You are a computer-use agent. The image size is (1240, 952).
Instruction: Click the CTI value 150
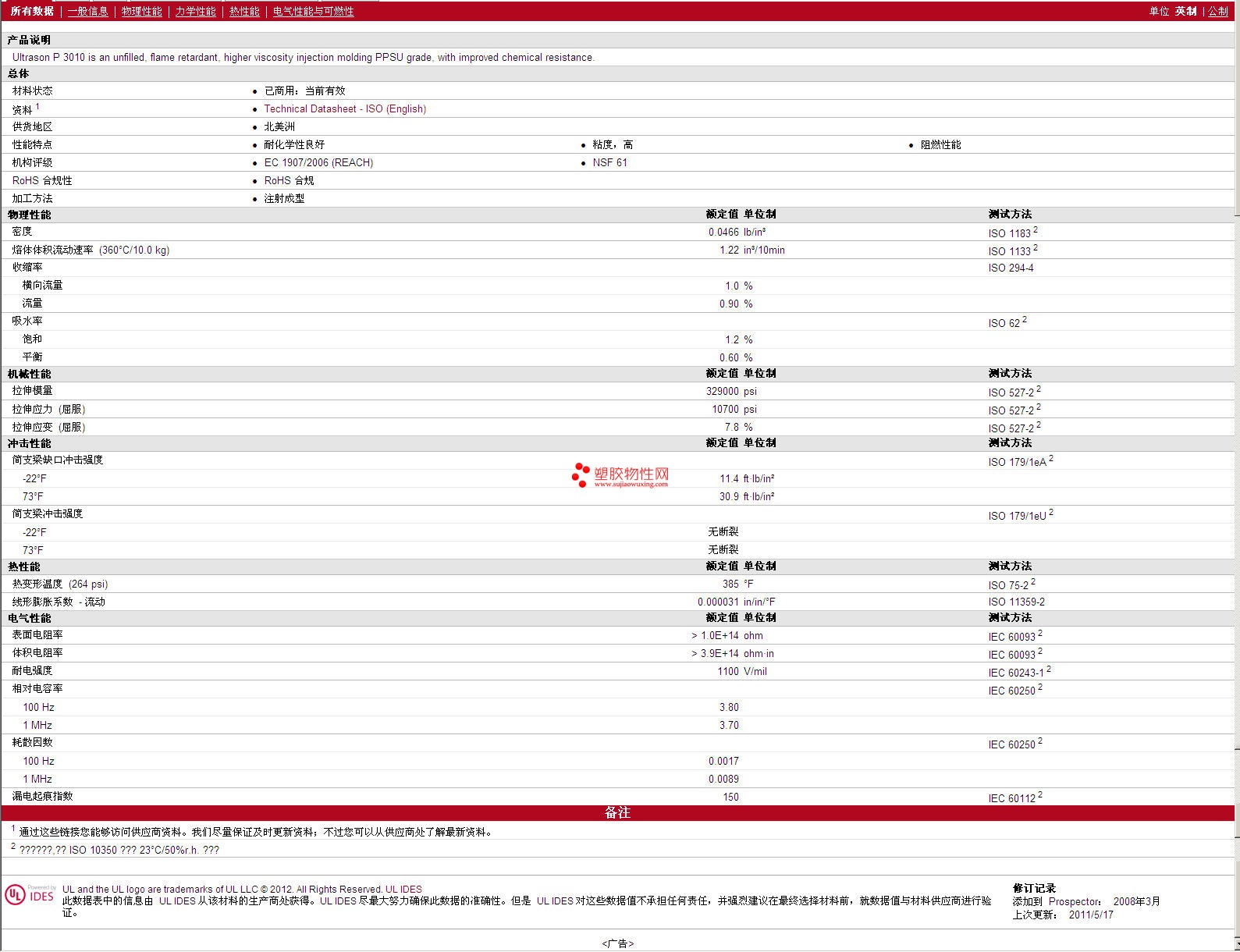730,797
